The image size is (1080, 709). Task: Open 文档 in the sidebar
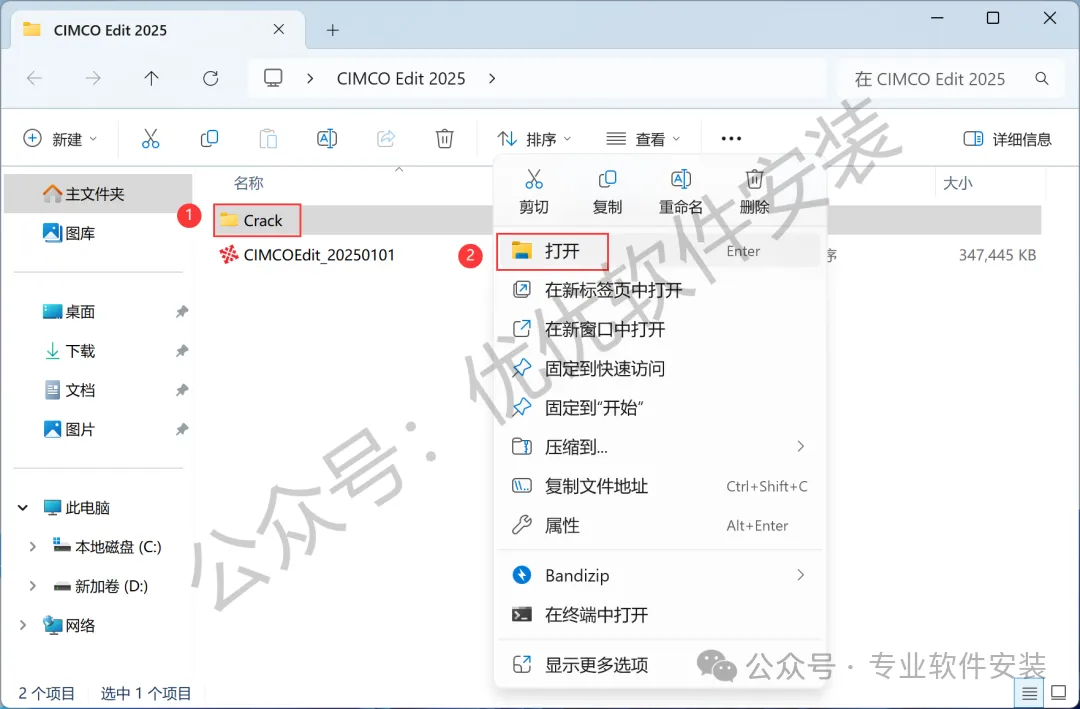(x=69, y=390)
